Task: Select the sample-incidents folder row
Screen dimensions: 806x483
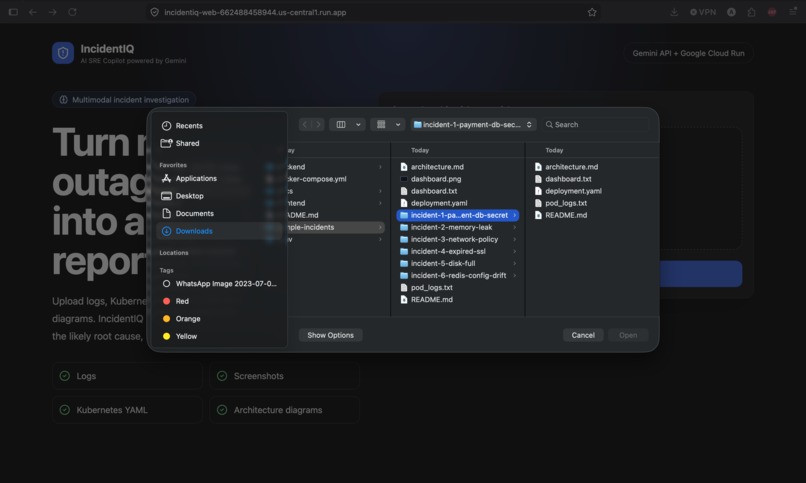Action: pyautogui.click(x=334, y=227)
